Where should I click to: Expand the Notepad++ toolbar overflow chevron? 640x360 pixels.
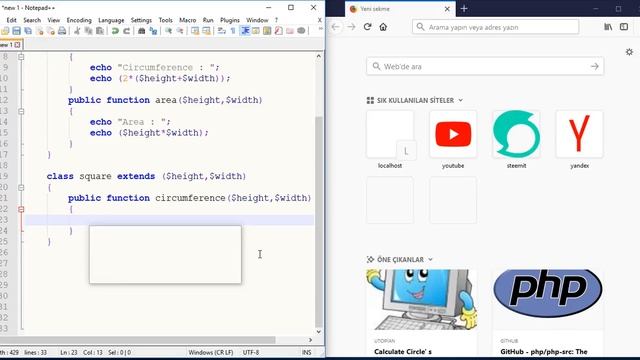coord(320,29)
